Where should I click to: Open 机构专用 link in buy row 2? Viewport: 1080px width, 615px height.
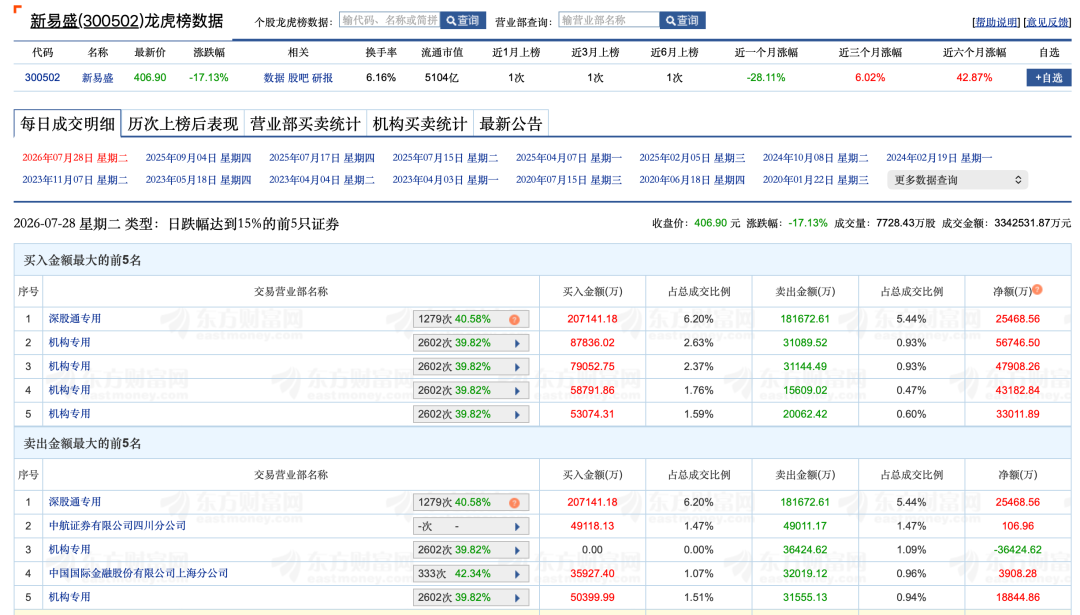pos(70,342)
